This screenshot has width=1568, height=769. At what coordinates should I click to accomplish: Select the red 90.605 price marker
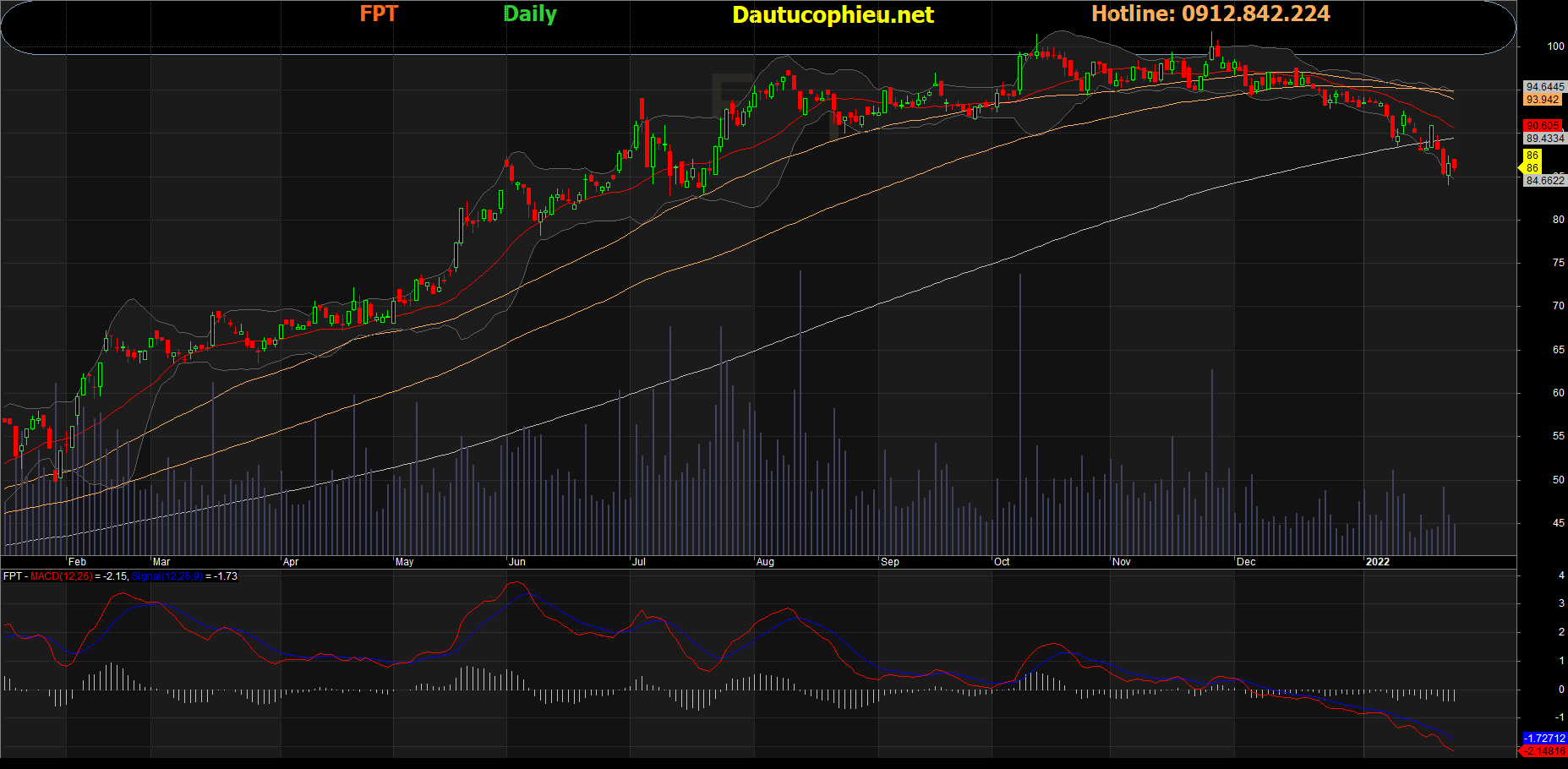pos(1543,126)
